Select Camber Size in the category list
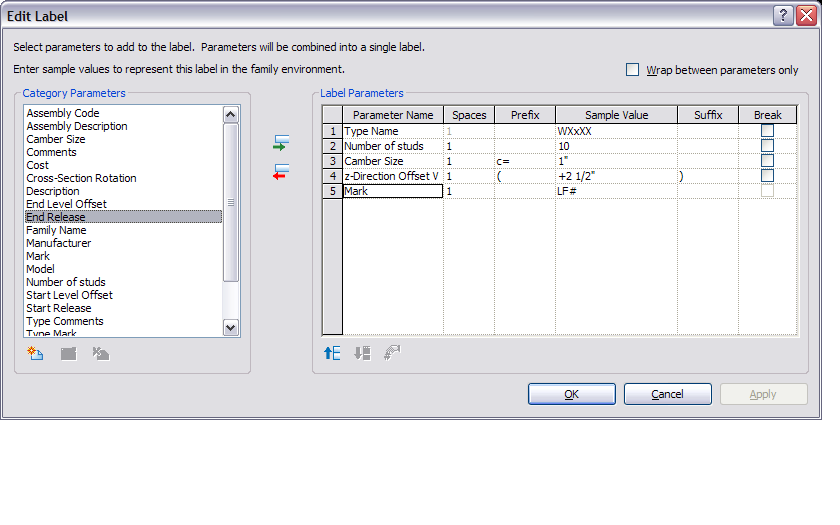 (x=123, y=139)
